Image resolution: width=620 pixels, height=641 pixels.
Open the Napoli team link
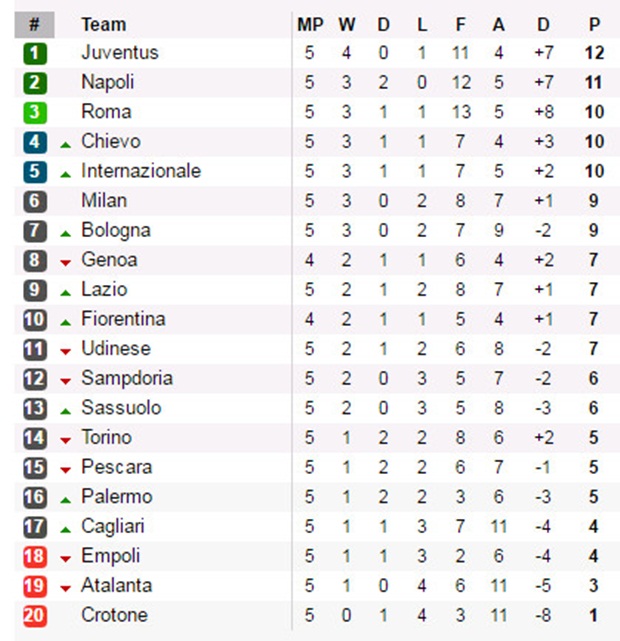click(107, 82)
